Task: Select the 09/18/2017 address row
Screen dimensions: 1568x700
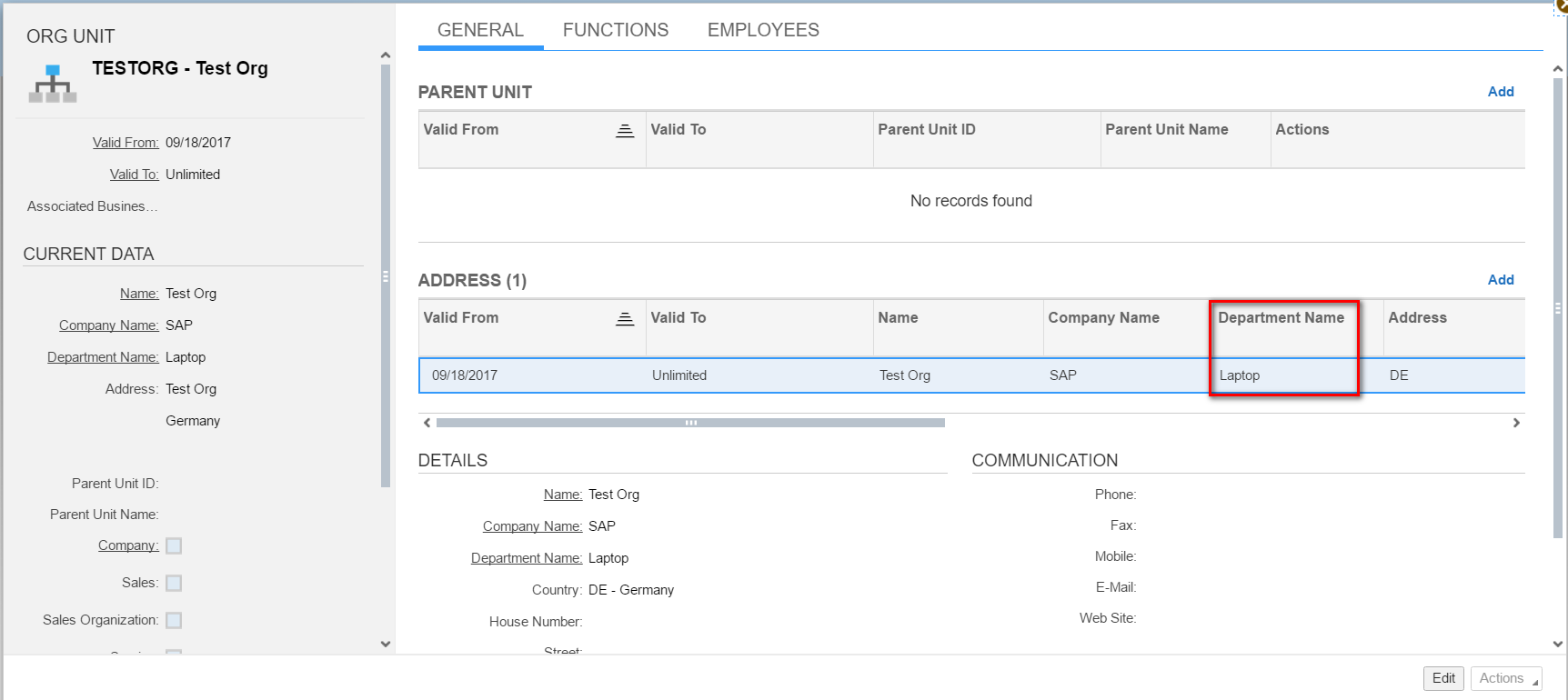Action: pos(971,375)
